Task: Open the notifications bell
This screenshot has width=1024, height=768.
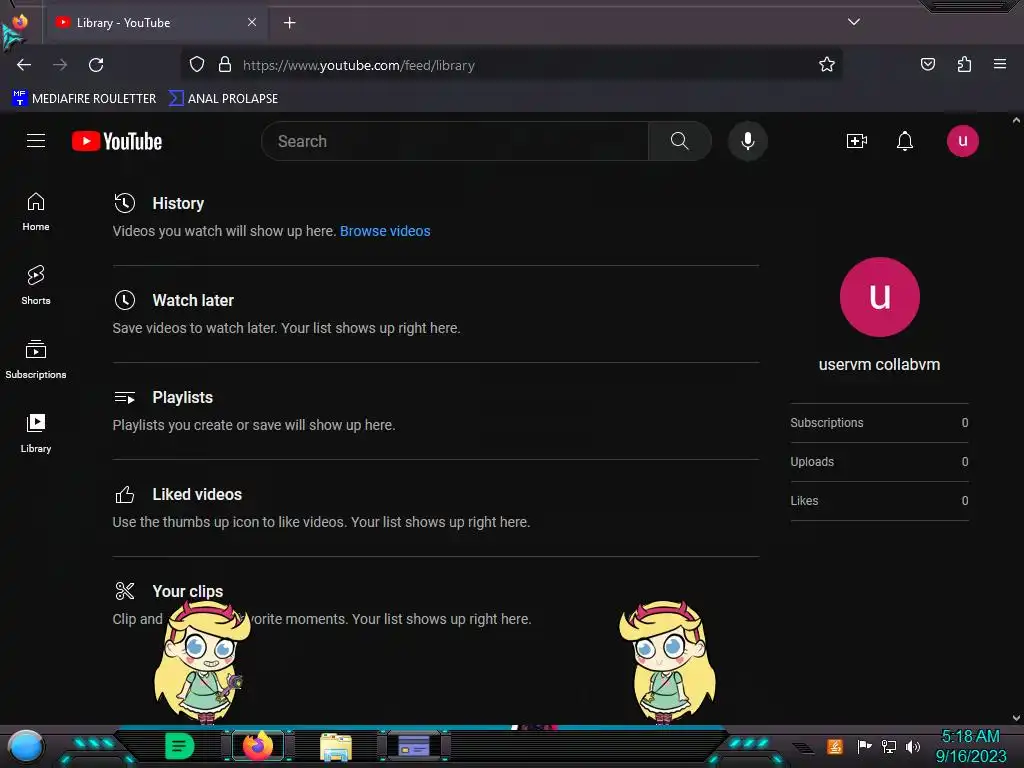Action: [904, 141]
